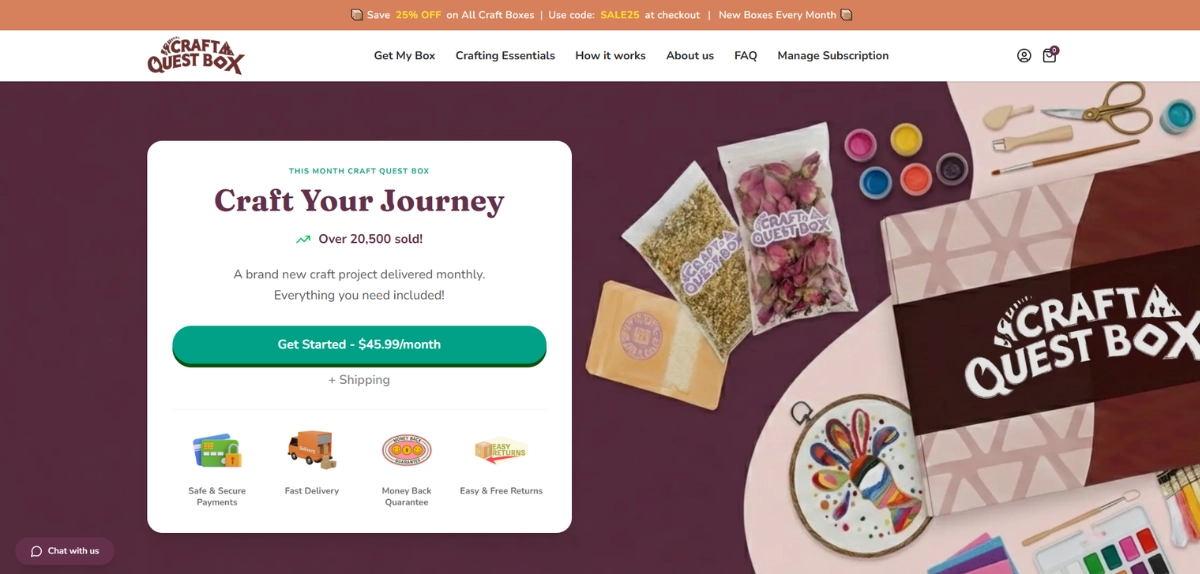Click the Safe & Secure Payments icon
1200x574 pixels.
click(217, 451)
